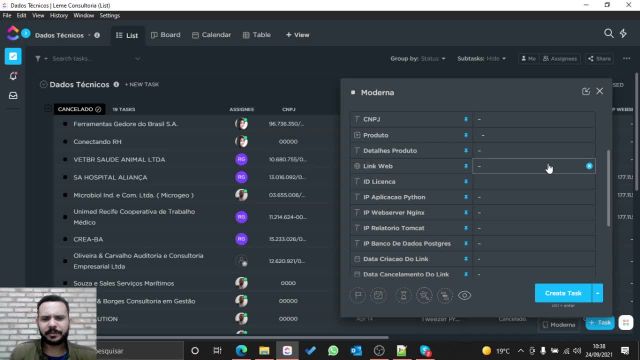This screenshot has width=640, height=360.
Task: Open the lightning bolt quick actions
Action: click(623, 33)
